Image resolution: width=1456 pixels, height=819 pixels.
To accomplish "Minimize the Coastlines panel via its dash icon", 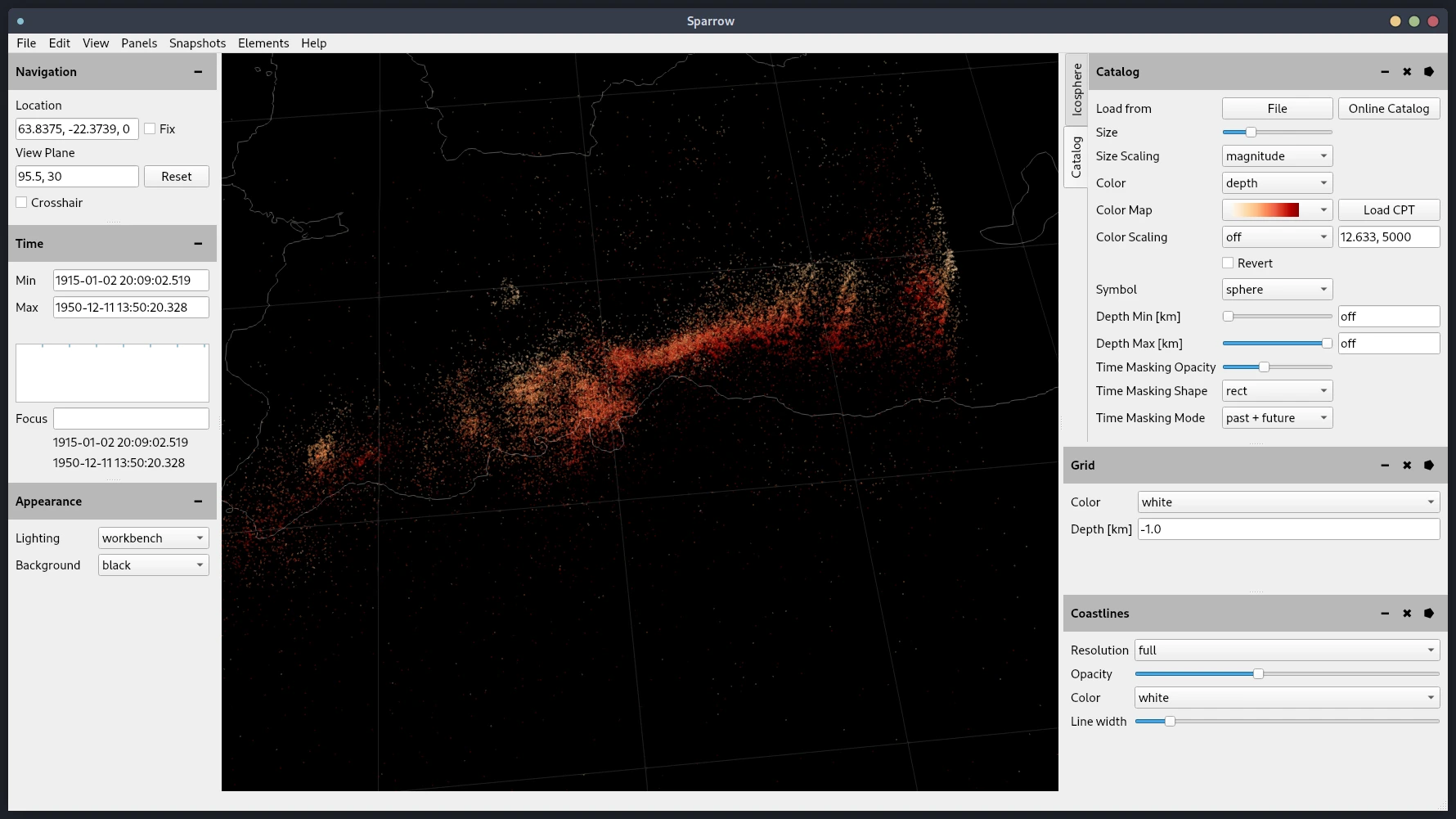I will pos(1385,614).
